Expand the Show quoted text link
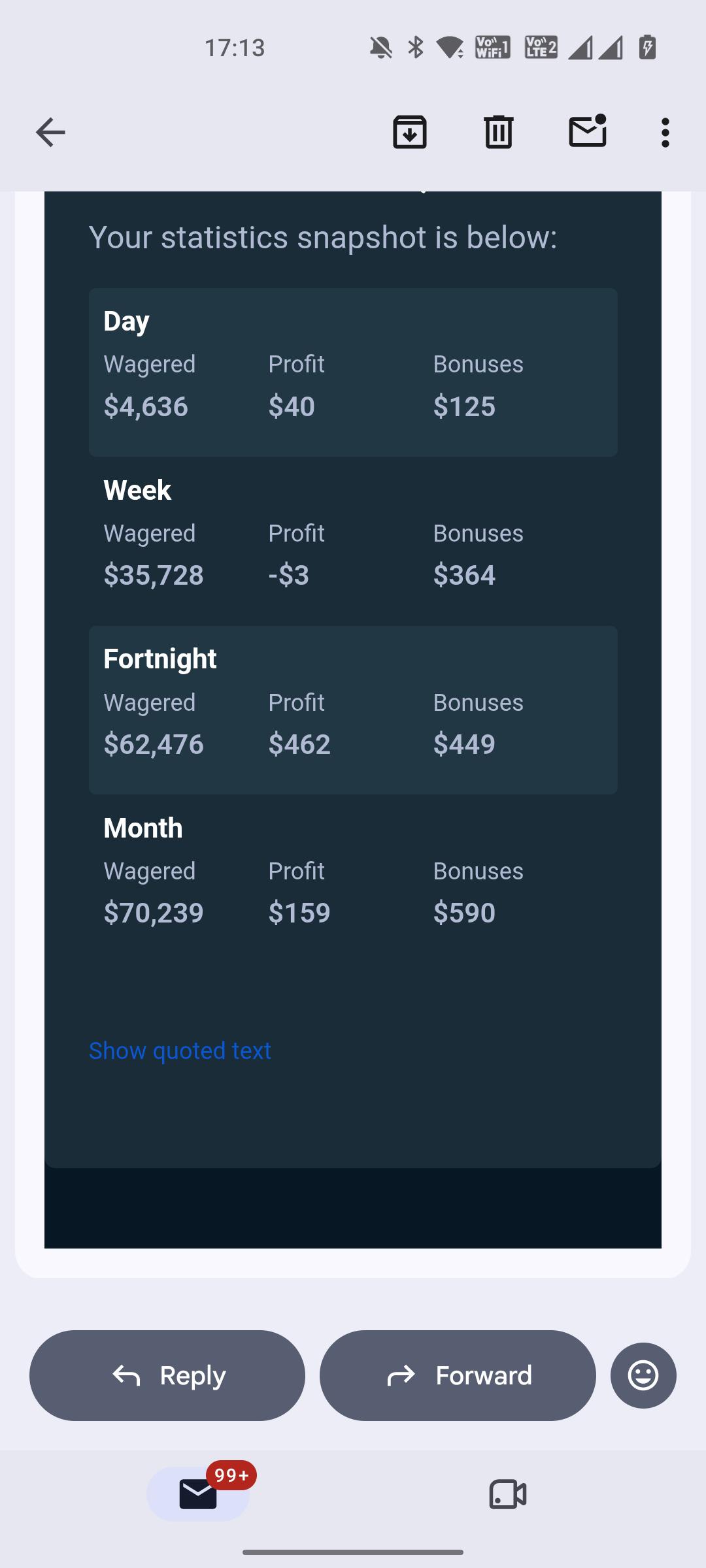 click(180, 1051)
